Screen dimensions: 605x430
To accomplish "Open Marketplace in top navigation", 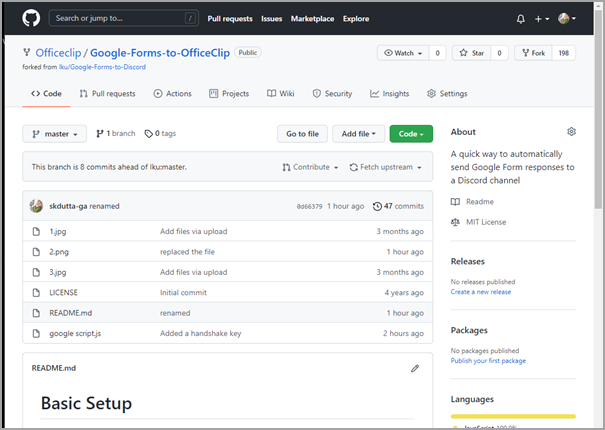I will [312, 19].
